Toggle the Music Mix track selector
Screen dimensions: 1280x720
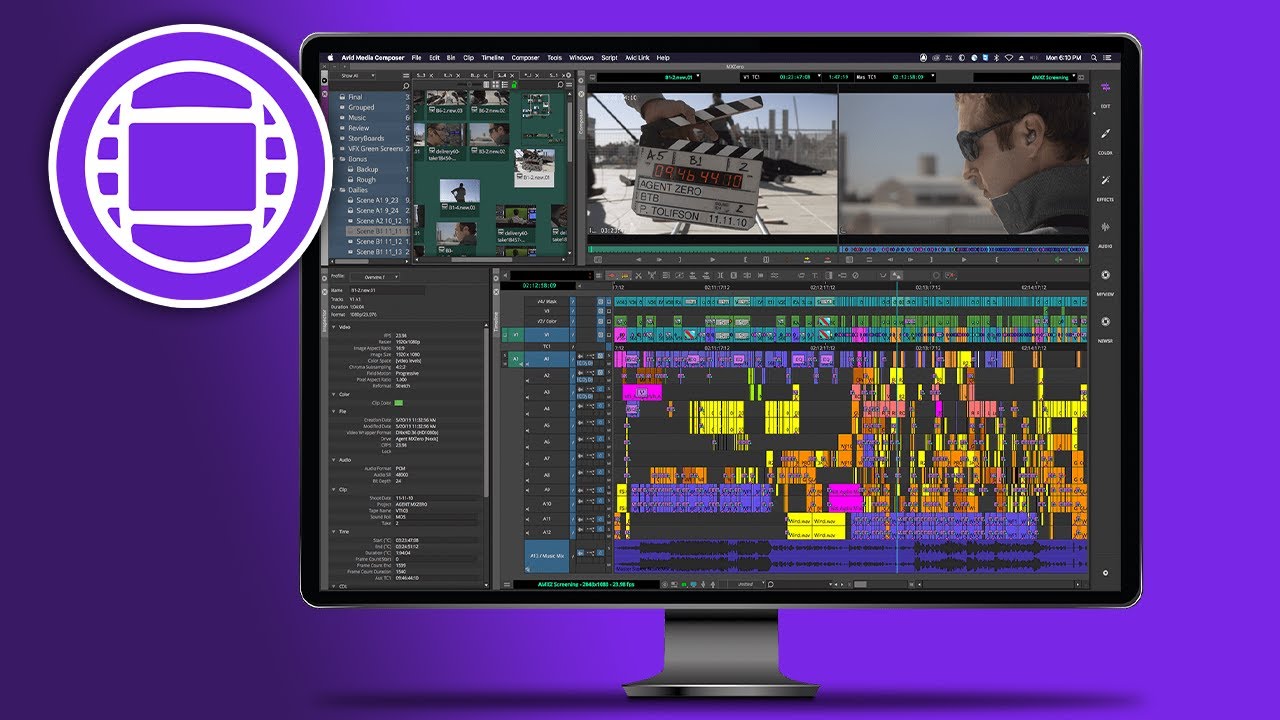coord(547,555)
